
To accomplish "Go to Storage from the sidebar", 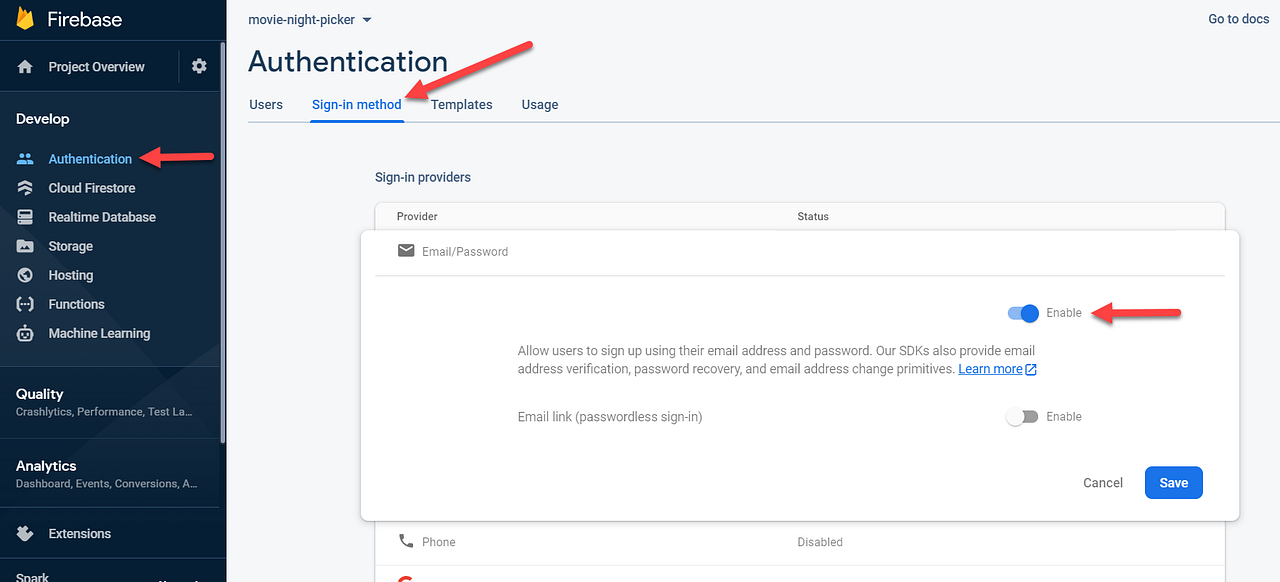I will click(70, 245).
